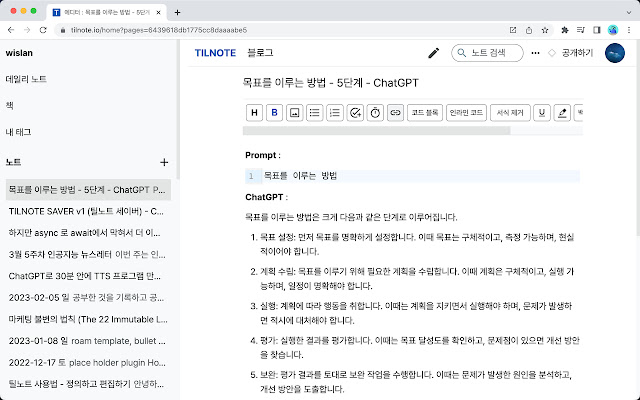Screen dimensions: 640x400
Task: Go forward with the browser forward arrow
Action: 27,30
